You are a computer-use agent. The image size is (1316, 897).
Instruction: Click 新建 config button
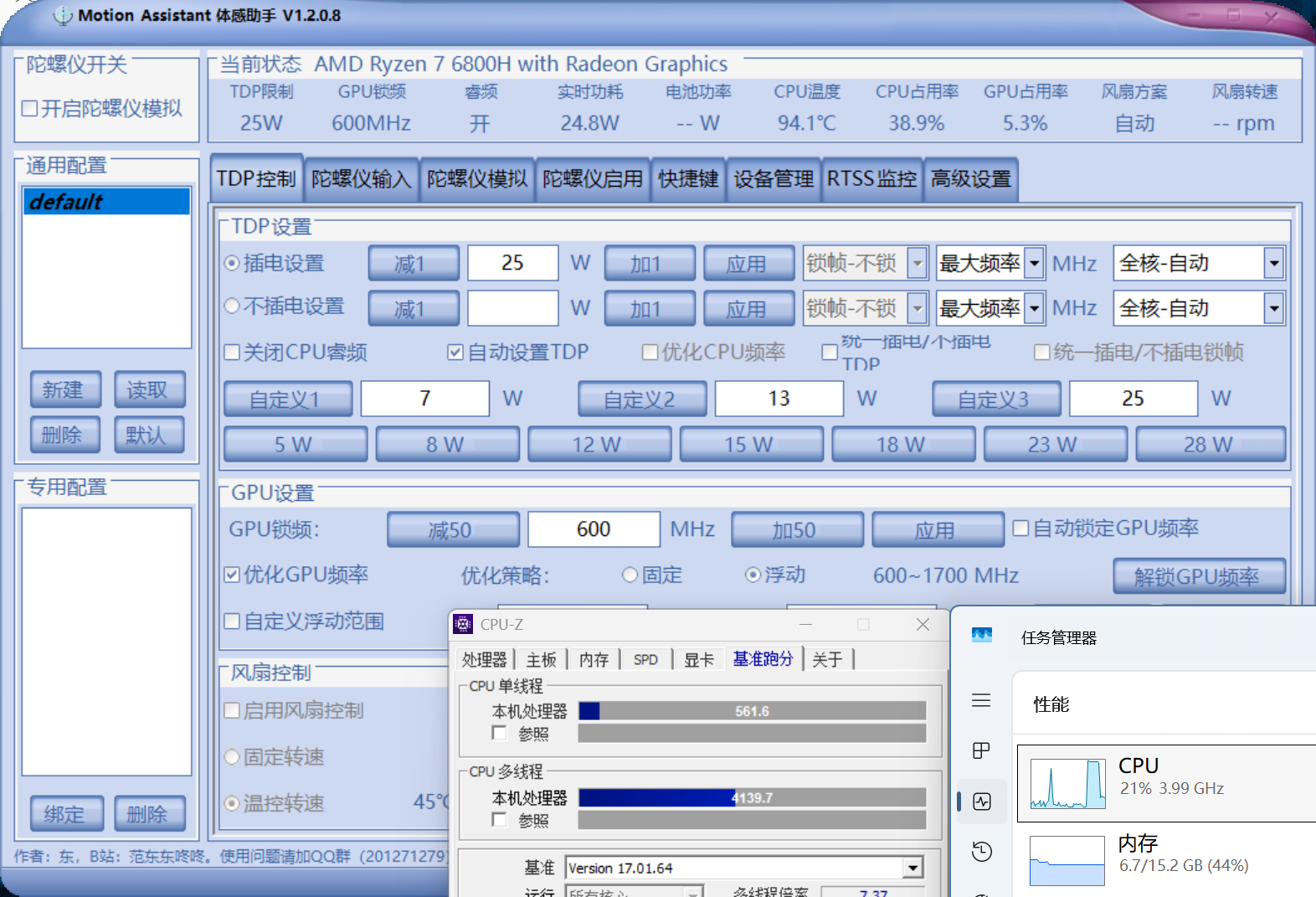pyautogui.click(x=65, y=389)
